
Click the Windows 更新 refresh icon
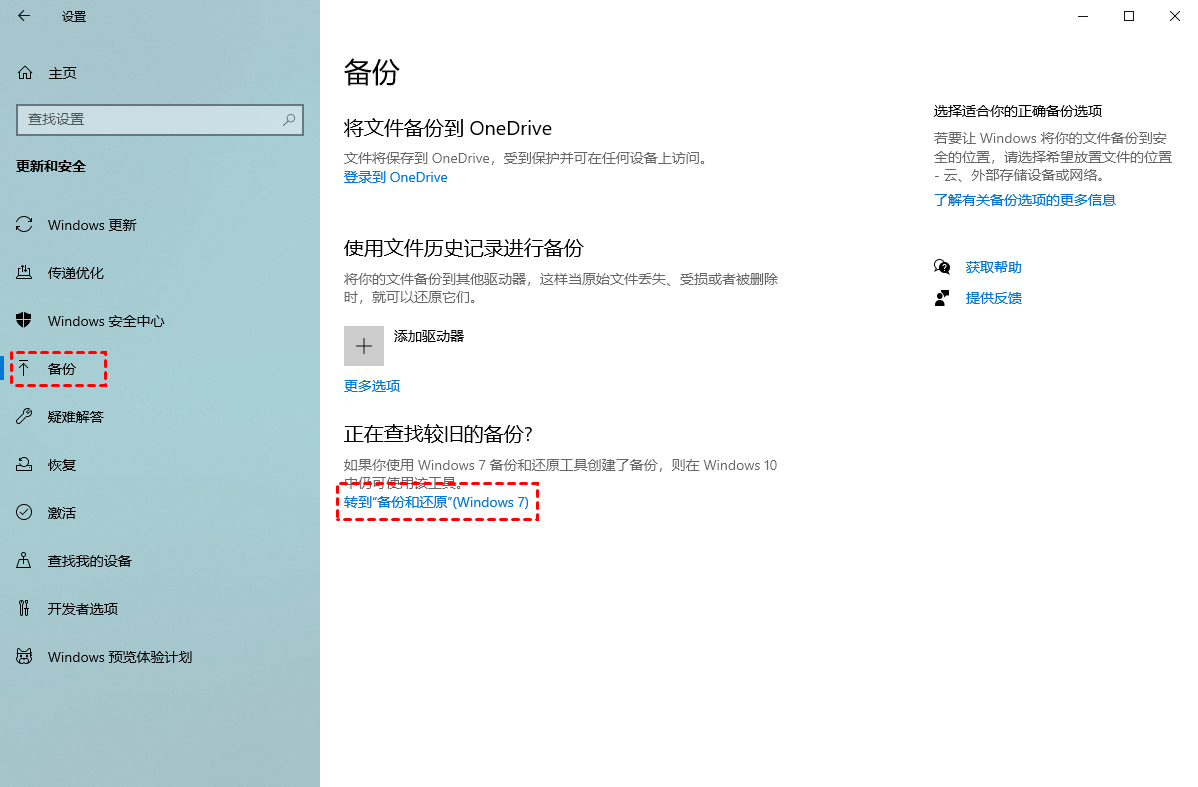(x=25, y=225)
